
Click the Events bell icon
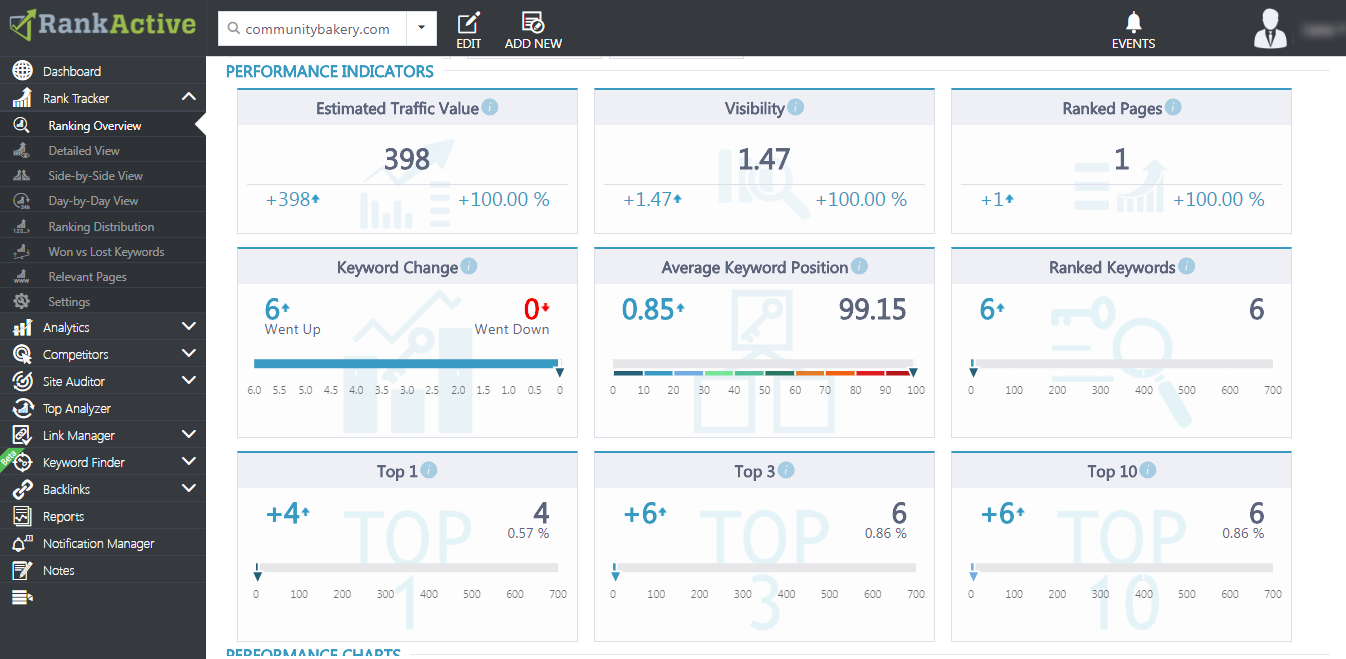click(1133, 22)
